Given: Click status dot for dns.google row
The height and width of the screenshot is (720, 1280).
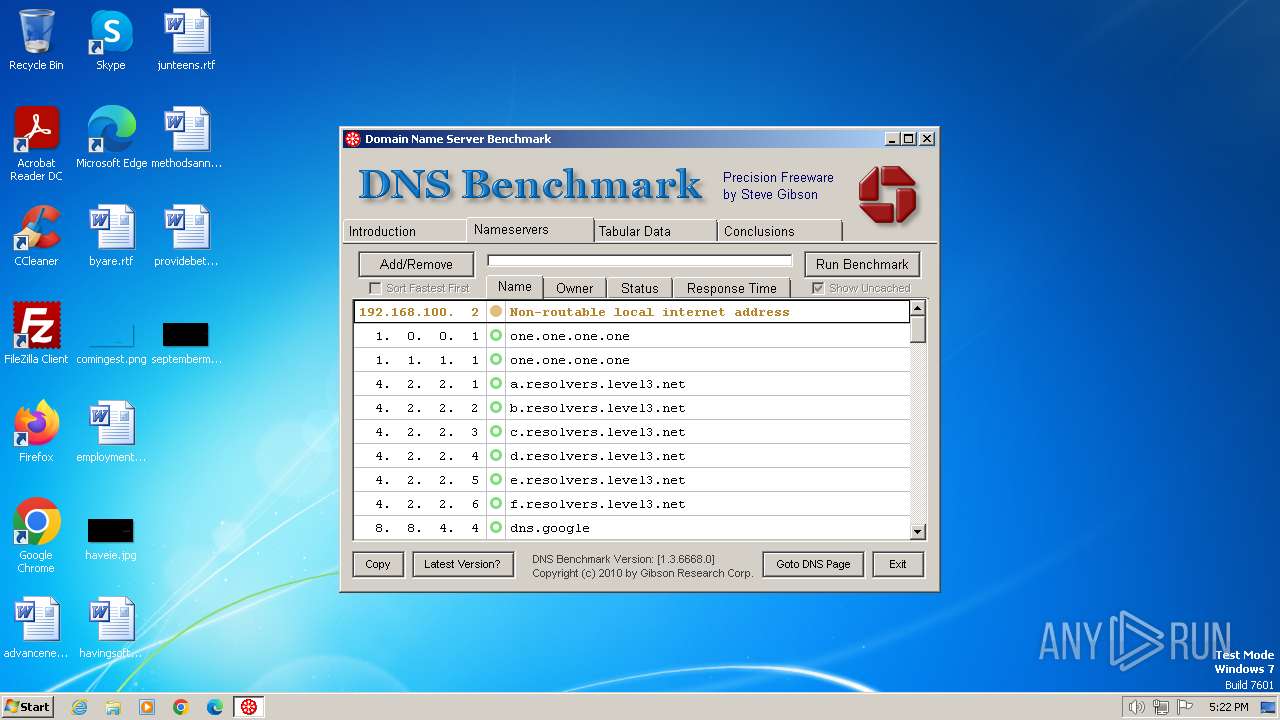Looking at the screenshot, I should point(496,528).
